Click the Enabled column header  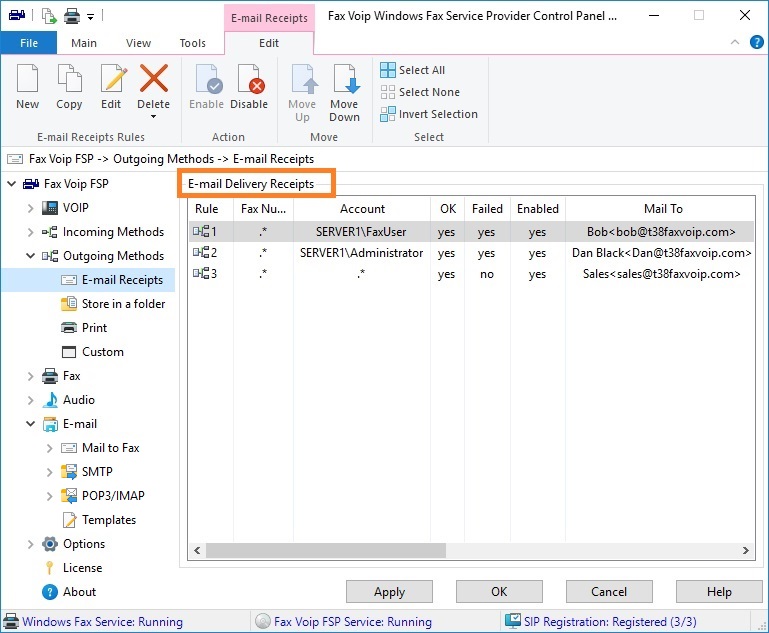click(x=538, y=209)
